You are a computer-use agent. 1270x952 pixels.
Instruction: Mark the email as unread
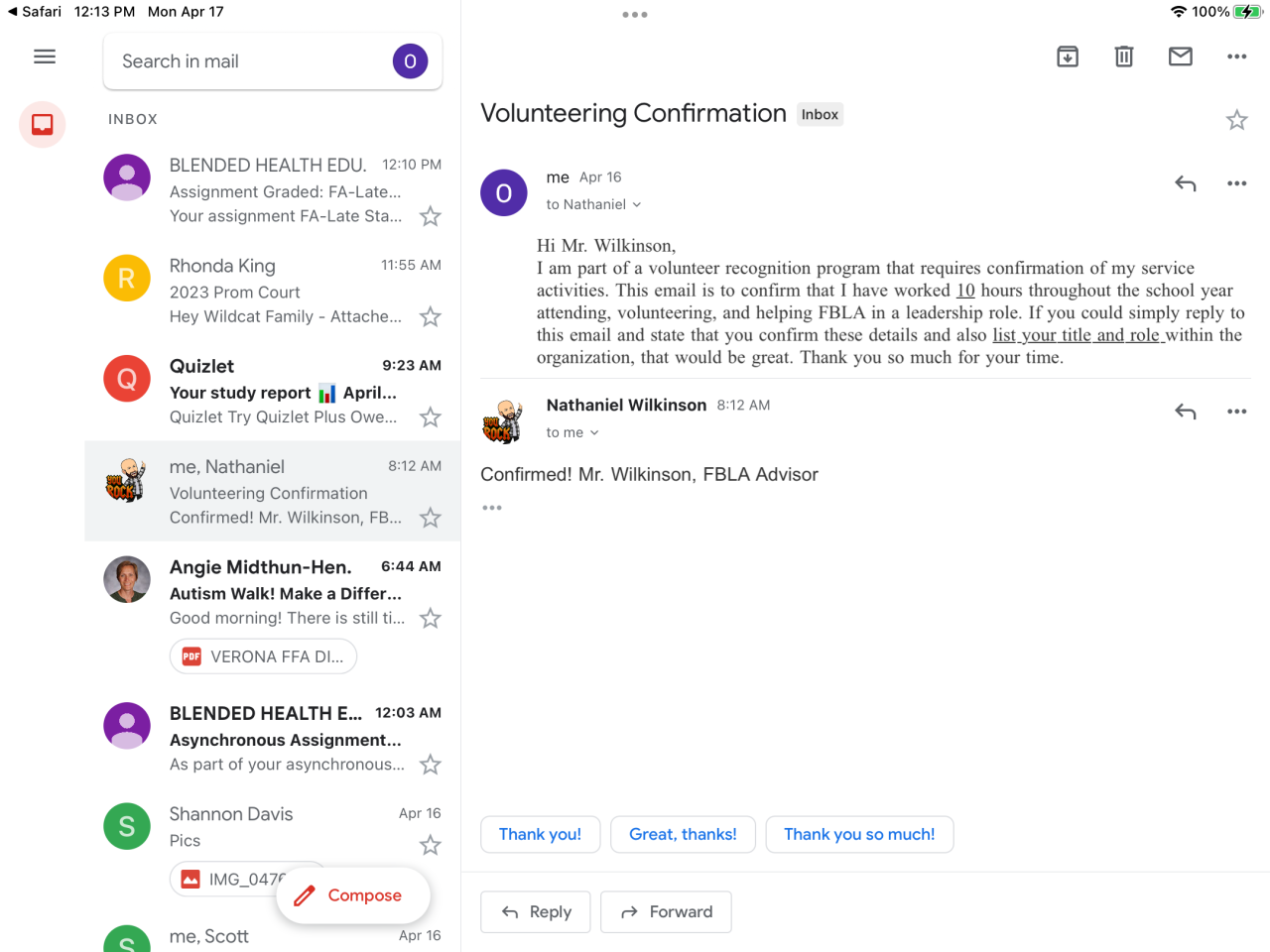coord(1180,57)
